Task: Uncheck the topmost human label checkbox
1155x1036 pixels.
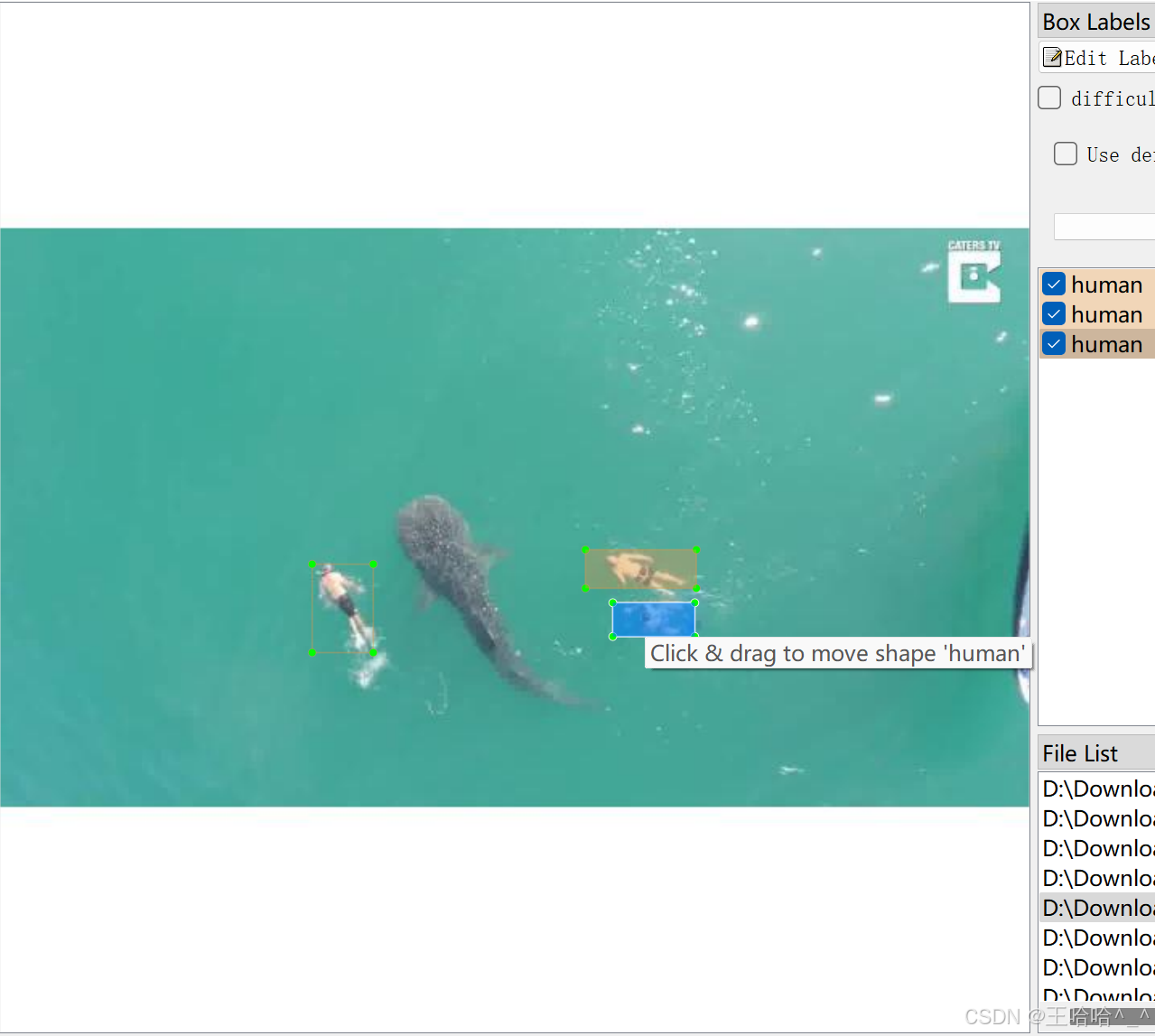Action: [1054, 285]
